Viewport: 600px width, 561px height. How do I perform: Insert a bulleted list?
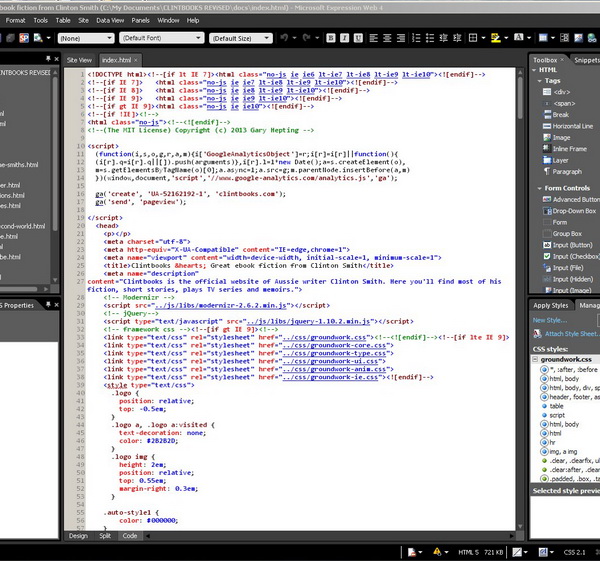tap(430, 38)
